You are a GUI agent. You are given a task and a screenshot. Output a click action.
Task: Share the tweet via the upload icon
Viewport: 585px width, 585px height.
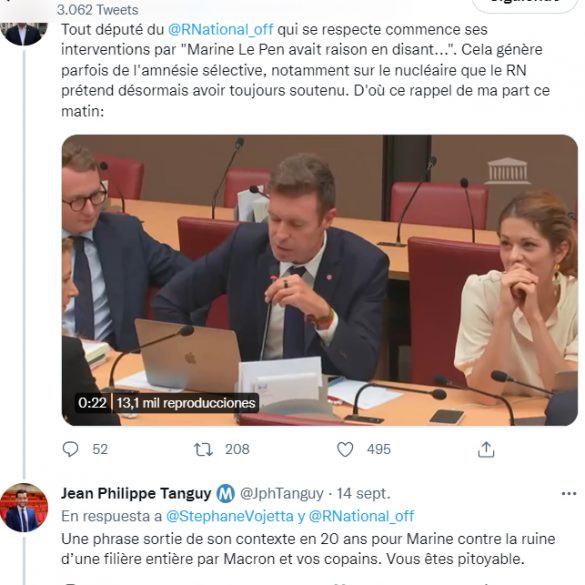486,449
